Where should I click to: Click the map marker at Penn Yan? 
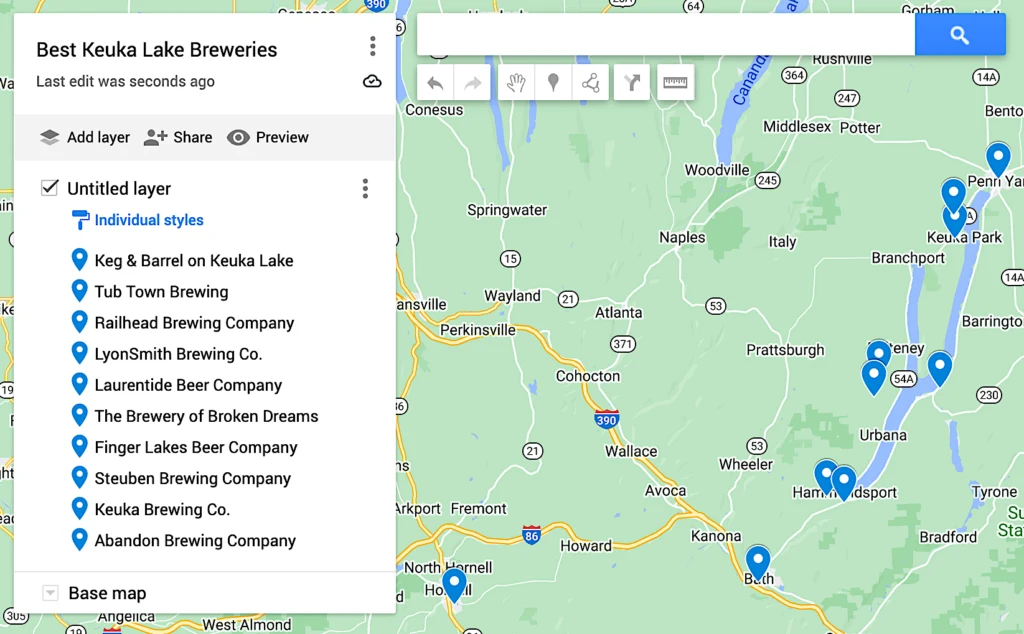tap(998, 159)
